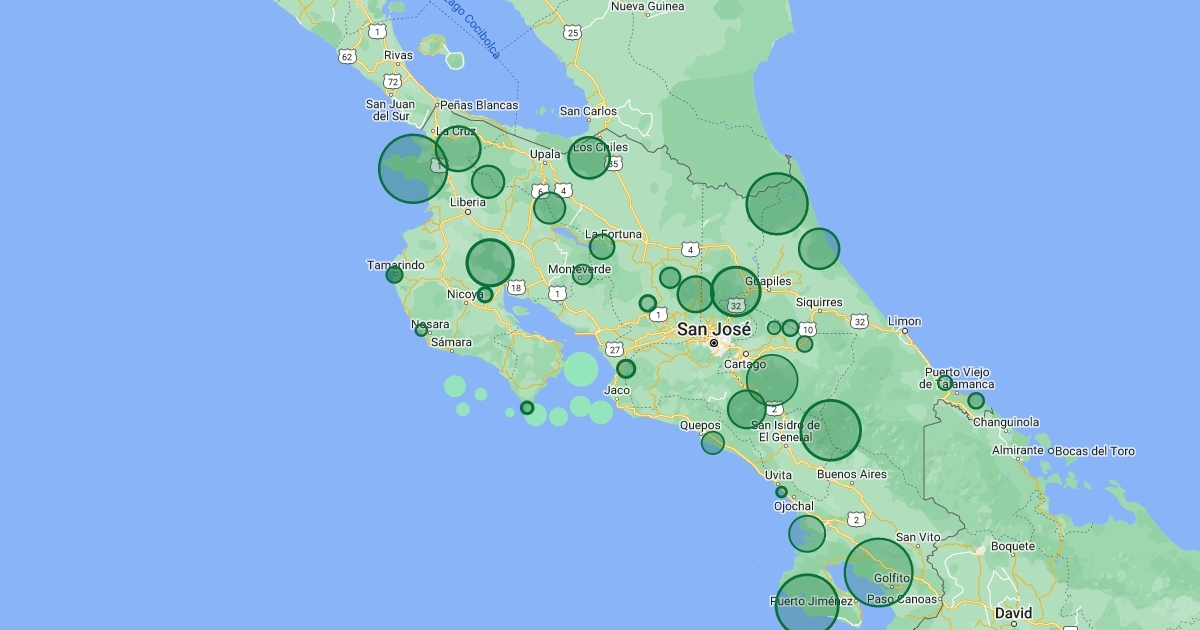This screenshot has height=630, width=1200.
Task: Click the circle covering Monteverde label
Action: click(582, 274)
